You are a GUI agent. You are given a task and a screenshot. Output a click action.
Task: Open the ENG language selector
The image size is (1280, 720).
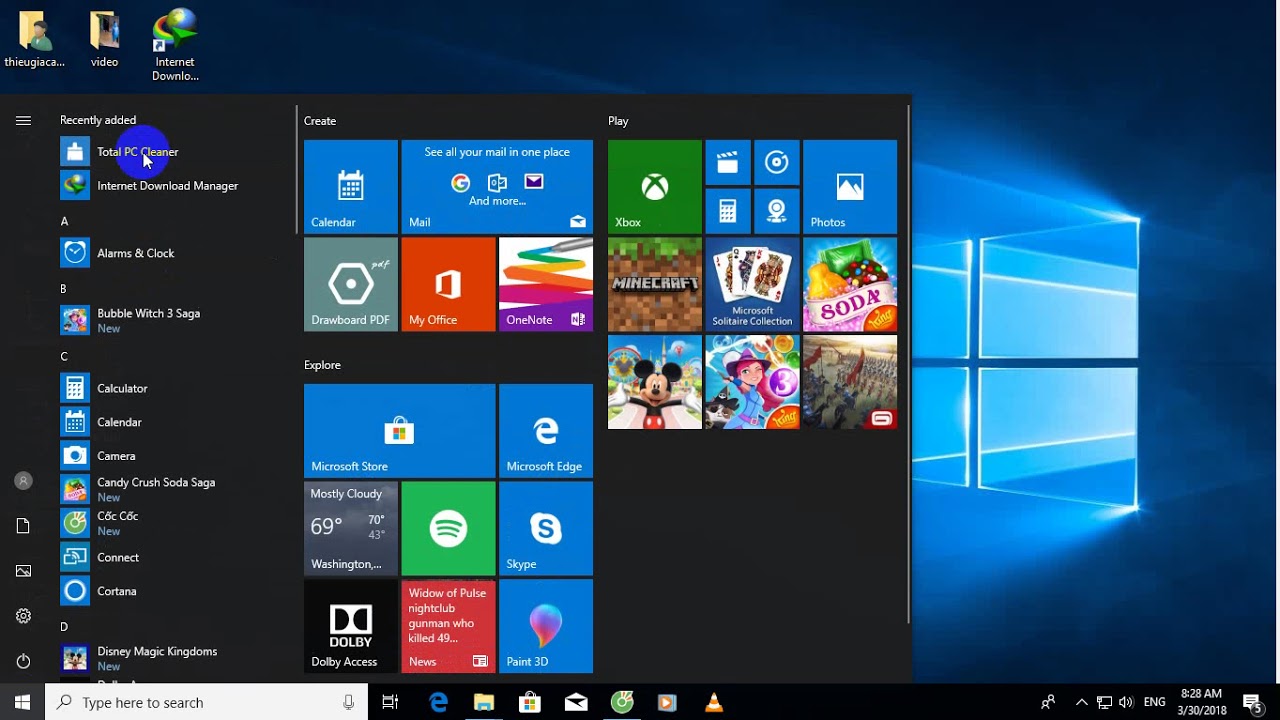pos(1154,702)
